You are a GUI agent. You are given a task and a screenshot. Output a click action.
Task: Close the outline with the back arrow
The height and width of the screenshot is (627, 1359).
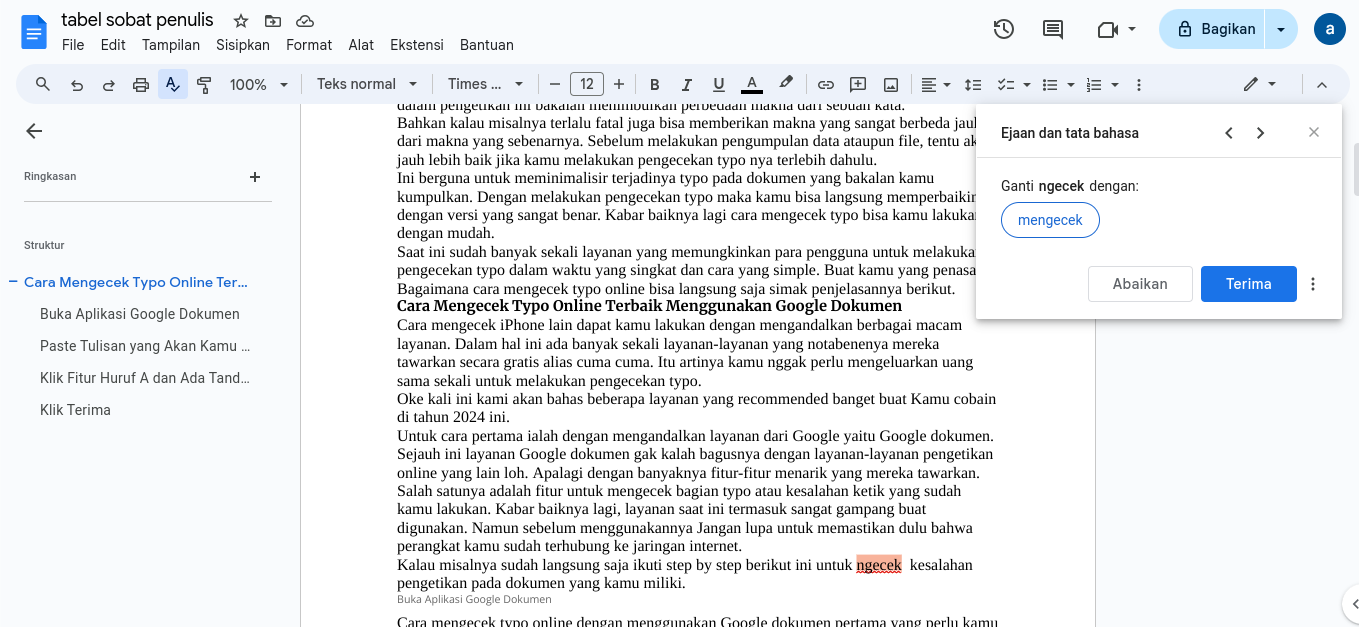[34, 131]
